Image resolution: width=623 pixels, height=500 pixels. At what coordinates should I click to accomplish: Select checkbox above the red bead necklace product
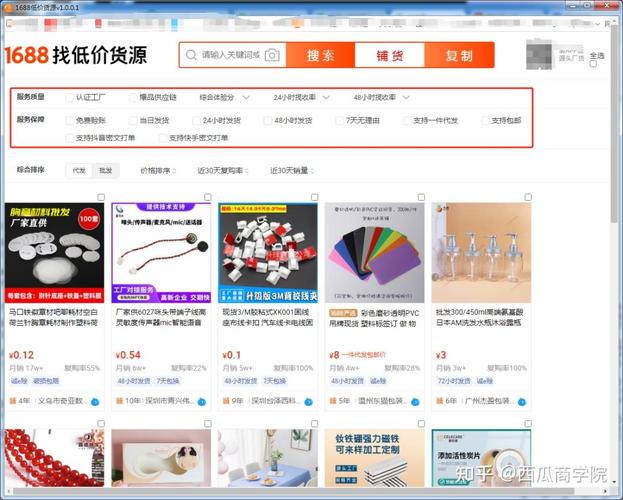(x=101, y=424)
